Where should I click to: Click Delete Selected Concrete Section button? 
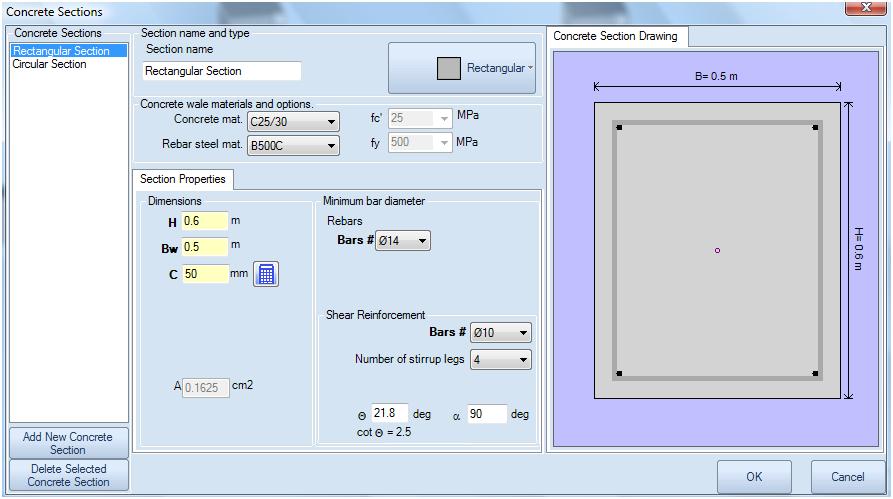click(x=68, y=475)
